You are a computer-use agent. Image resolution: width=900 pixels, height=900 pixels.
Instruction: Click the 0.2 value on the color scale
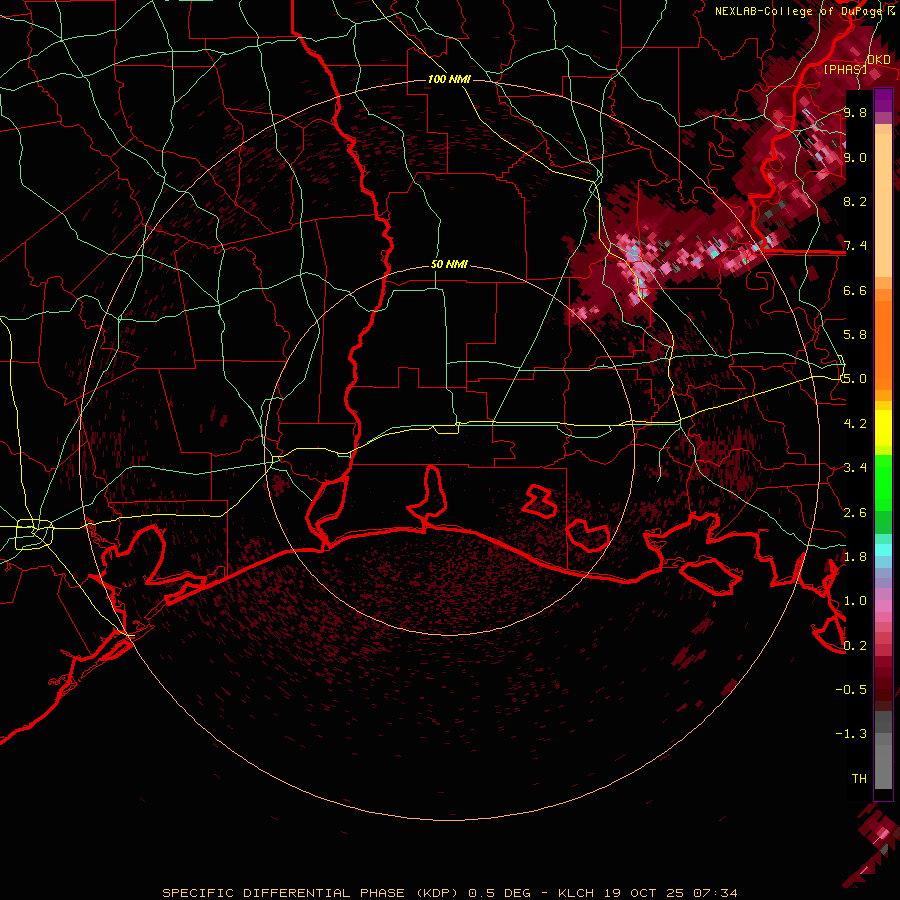coord(855,646)
